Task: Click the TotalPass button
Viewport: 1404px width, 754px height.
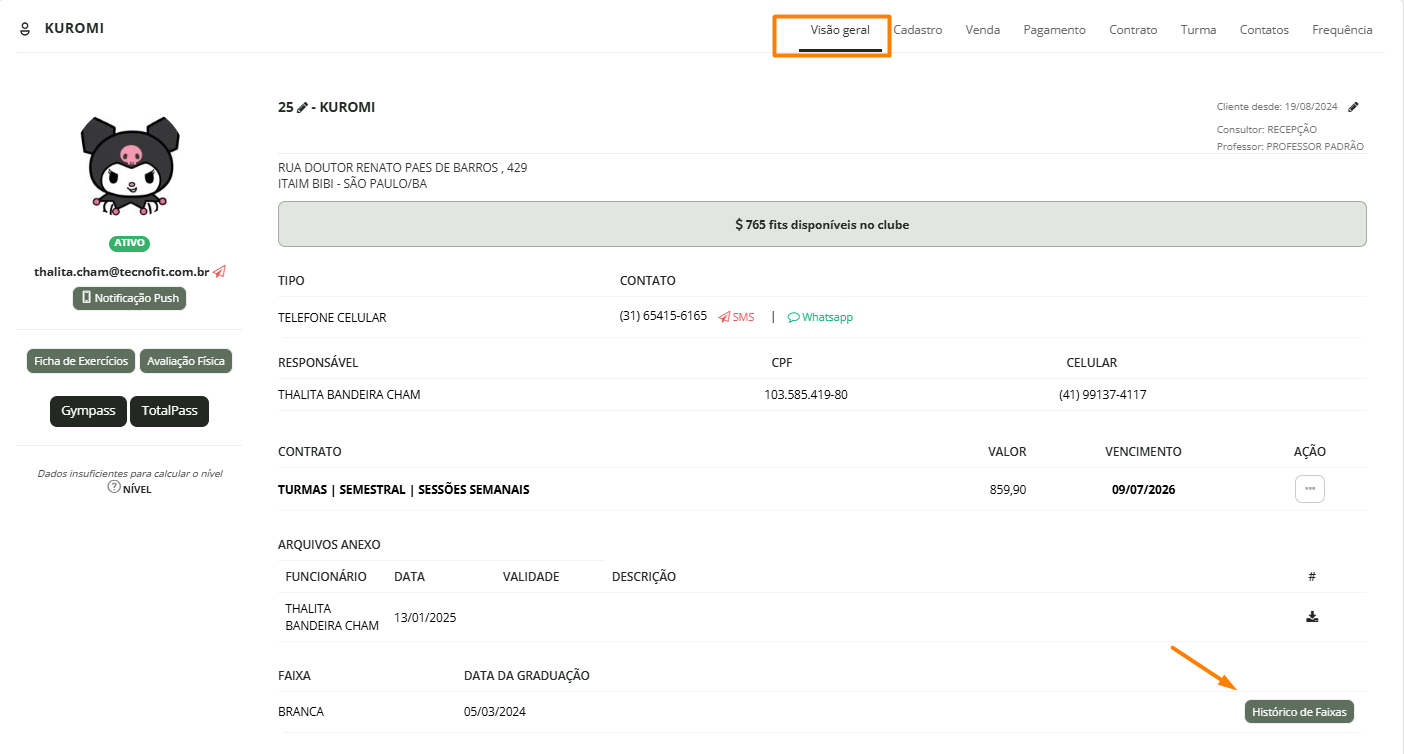Action: (x=169, y=411)
